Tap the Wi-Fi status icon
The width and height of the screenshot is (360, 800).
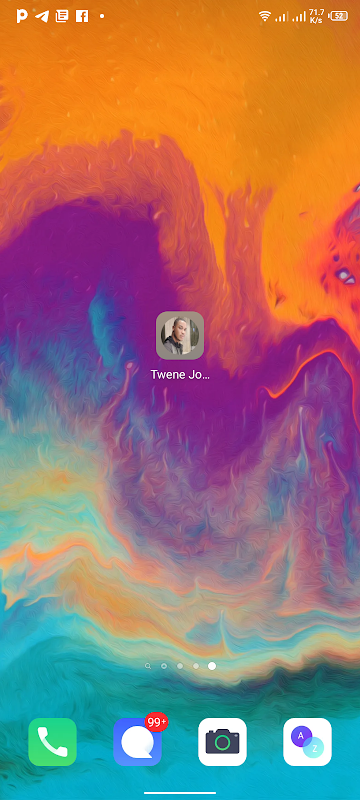click(x=264, y=16)
